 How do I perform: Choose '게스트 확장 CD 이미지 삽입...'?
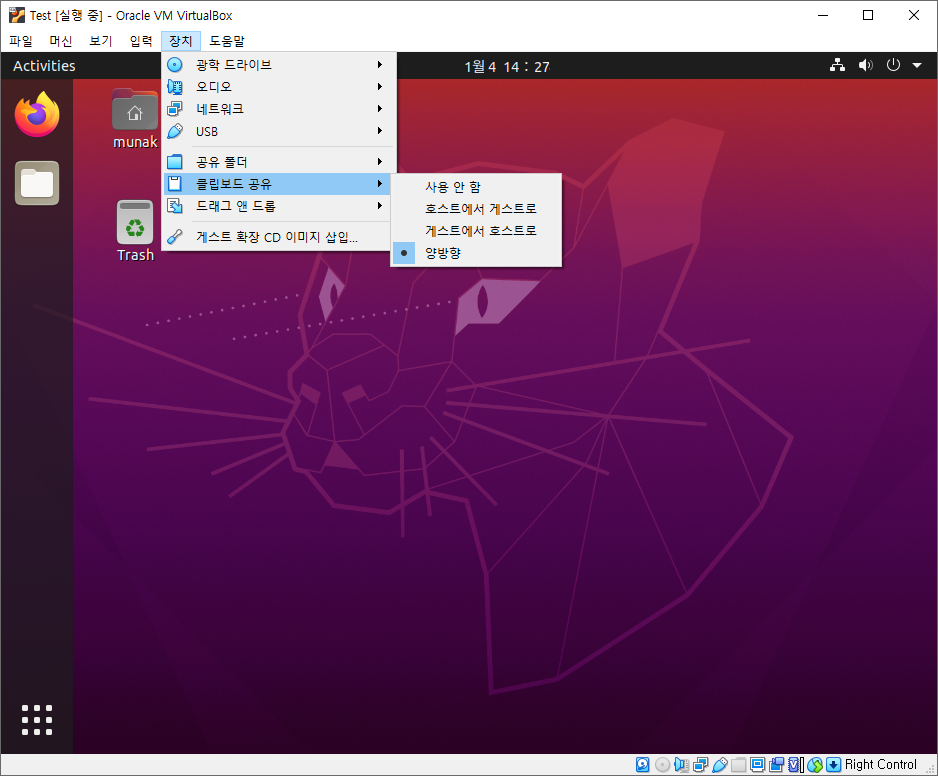click(278, 238)
